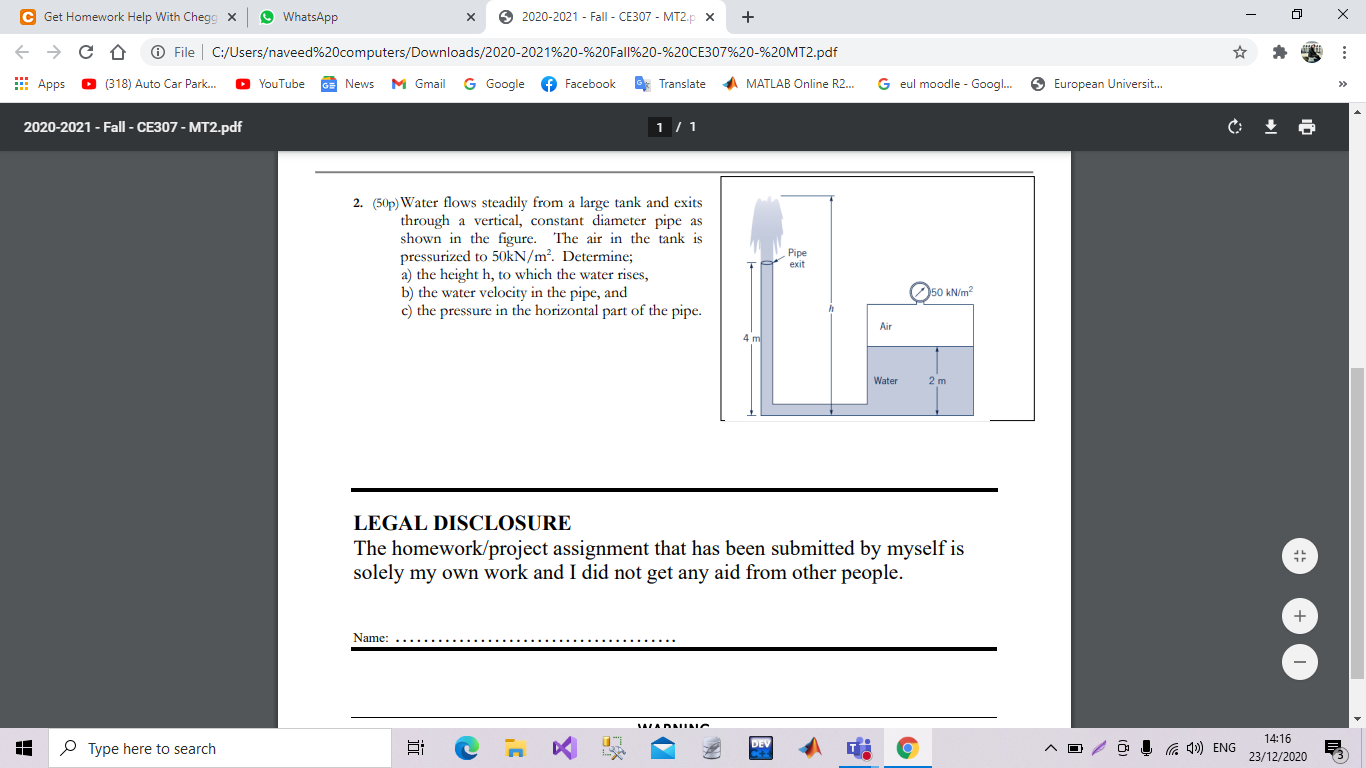The height and width of the screenshot is (768, 1366).
Task: Reload the current page
Action: (x=87, y=52)
